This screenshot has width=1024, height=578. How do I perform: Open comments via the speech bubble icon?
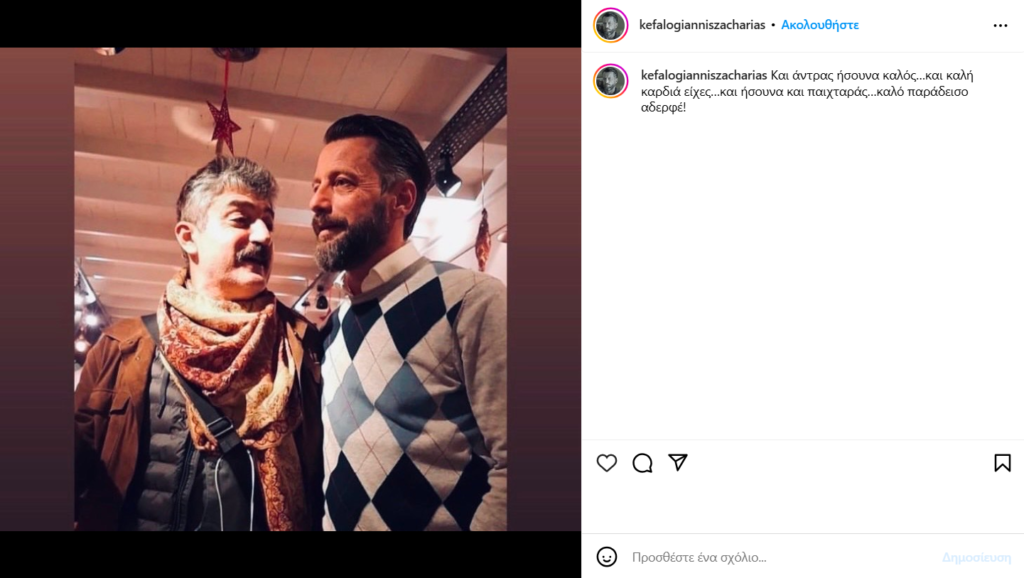[642, 463]
